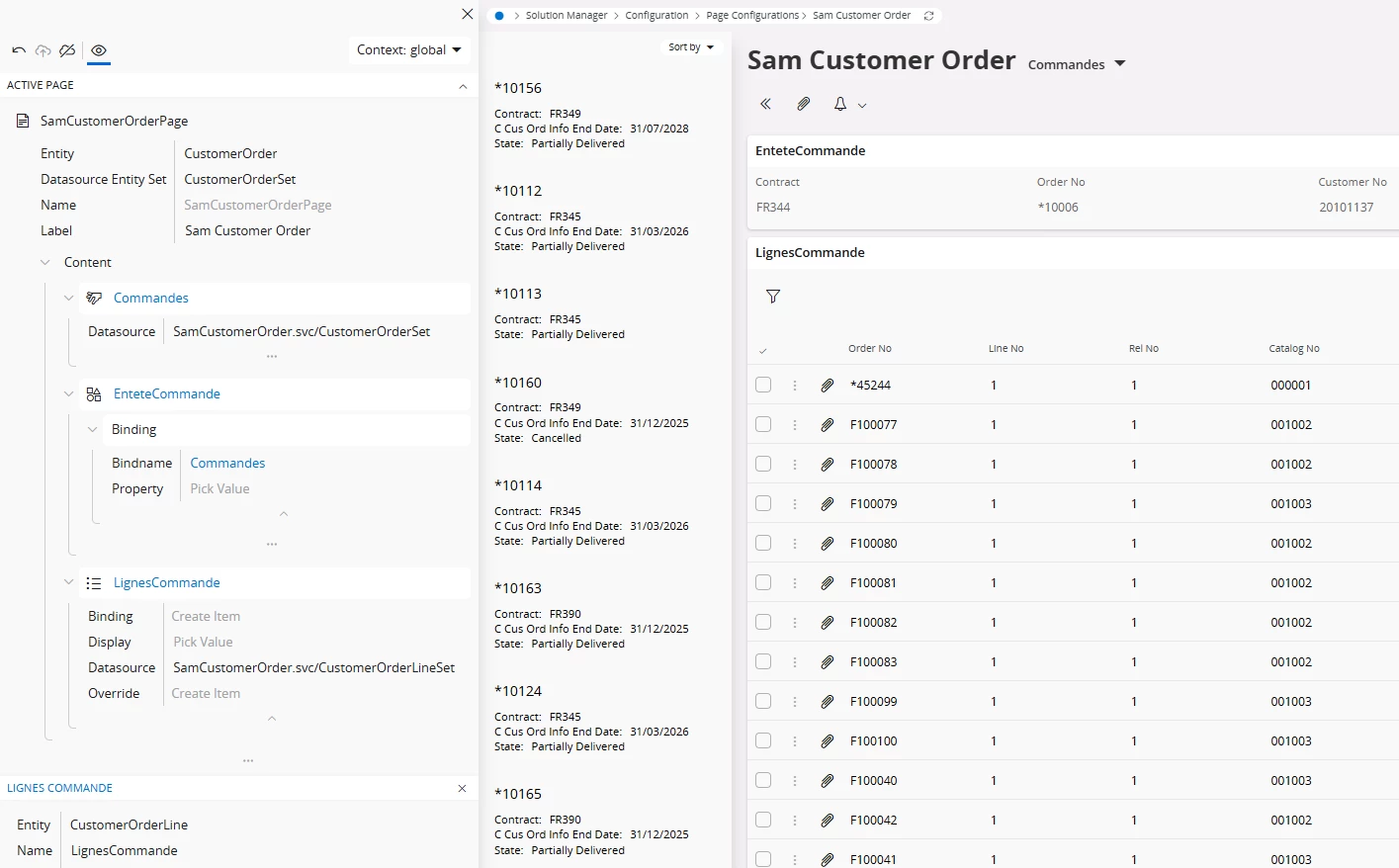1399x868 pixels.
Task: Refresh page using breadcrumb reload icon
Action: point(928,16)
